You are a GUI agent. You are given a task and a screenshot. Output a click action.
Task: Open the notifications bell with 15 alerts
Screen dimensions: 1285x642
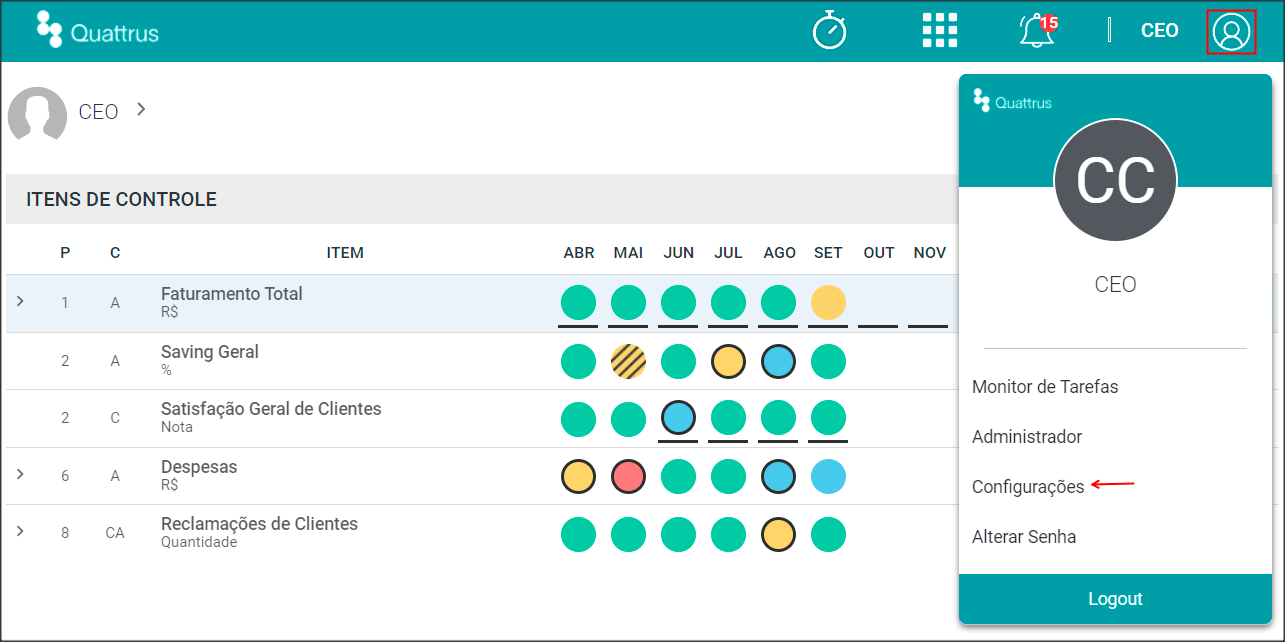pos(1038,30)
